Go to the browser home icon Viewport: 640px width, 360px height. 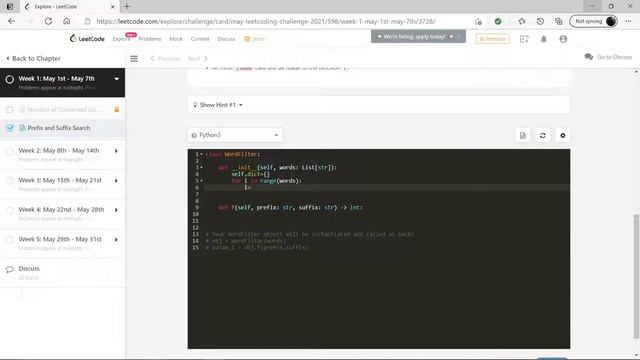tap(67, 21)
